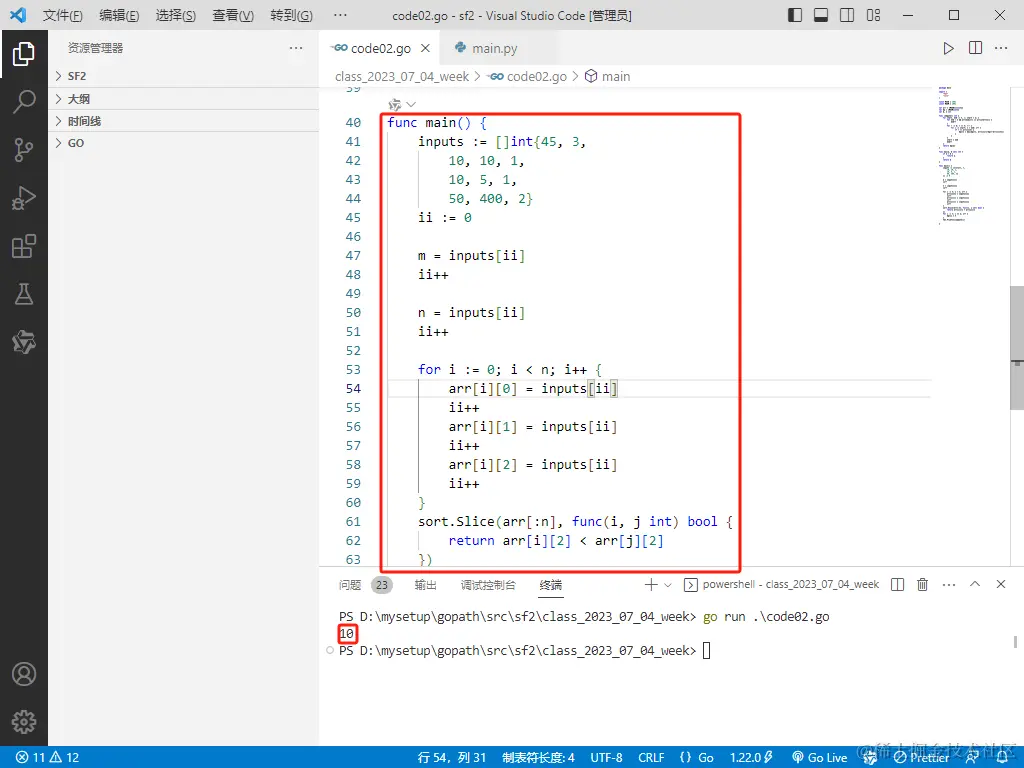The width and height of the screenshot is (1024, 768).
Task: Select the code02.go editor tab
Action: click(380, 48)
